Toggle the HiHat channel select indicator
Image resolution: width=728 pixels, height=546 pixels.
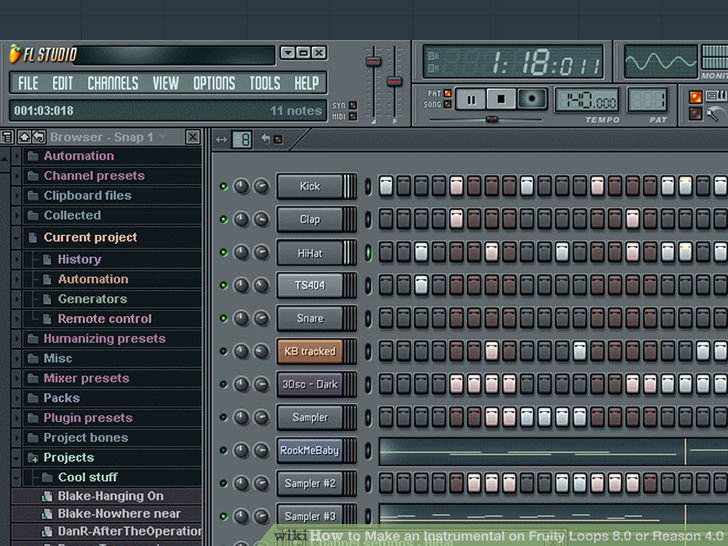[x=368, y=253]
